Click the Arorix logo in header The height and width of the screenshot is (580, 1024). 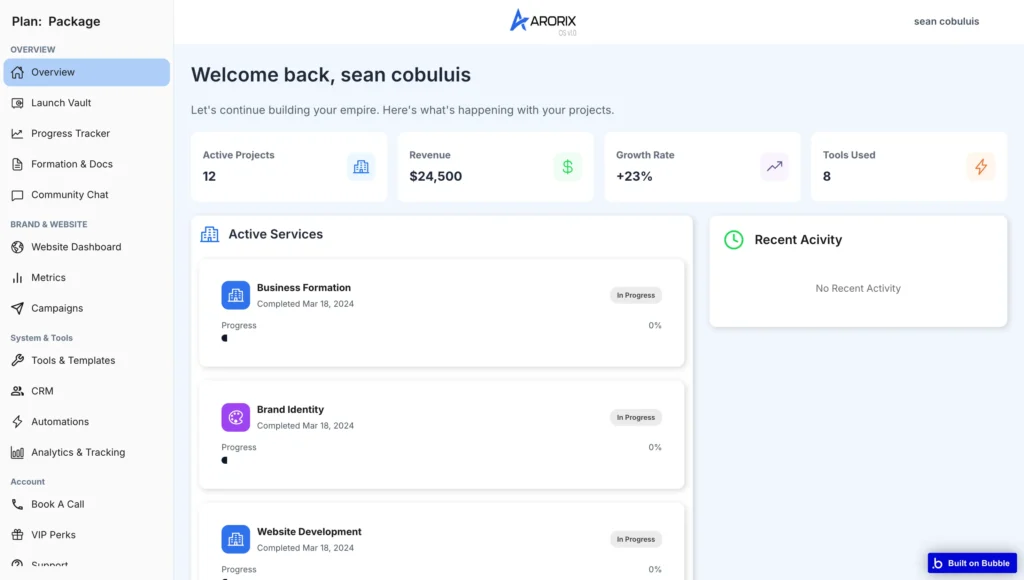click(x=543, y=22)
